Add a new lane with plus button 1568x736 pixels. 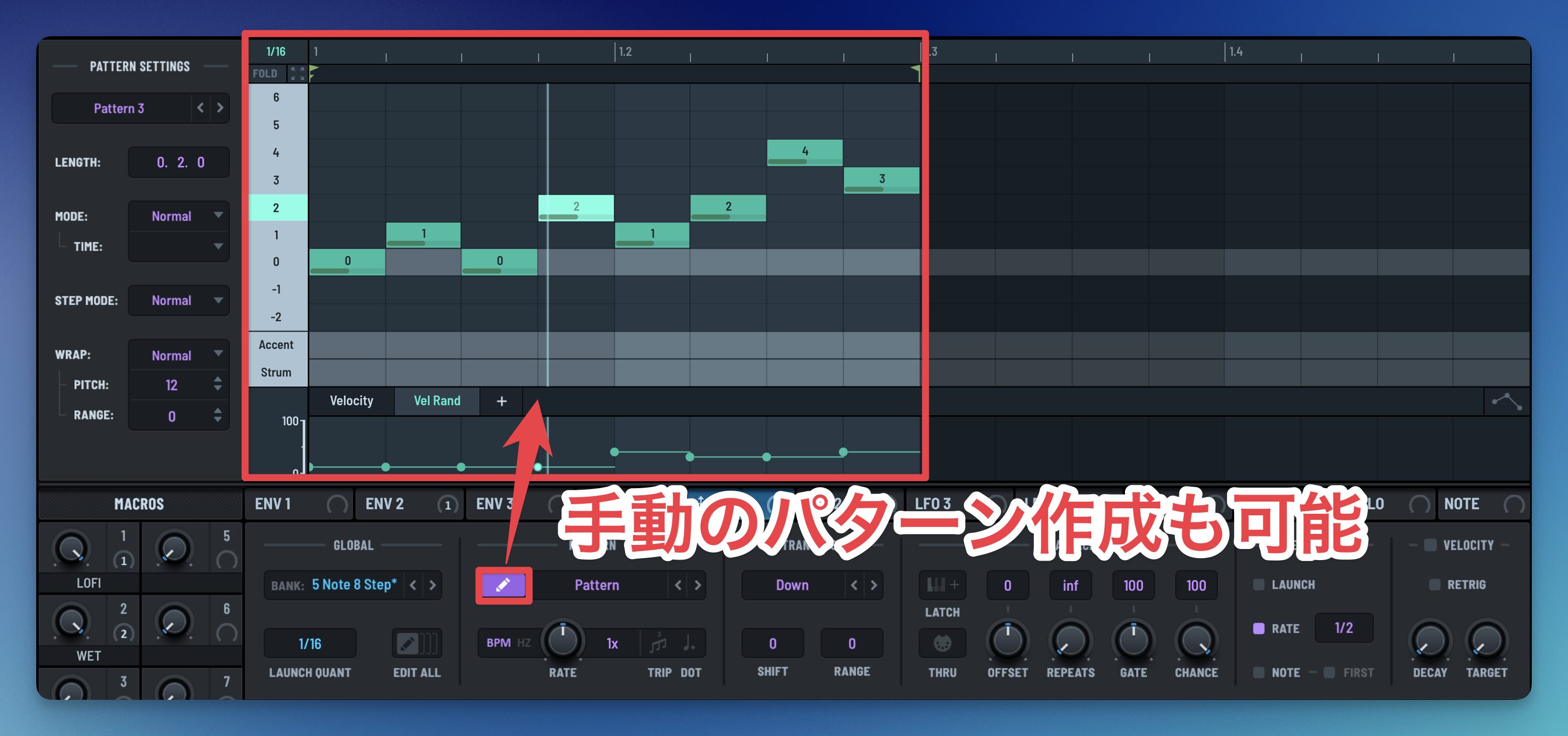click(501, 401)
